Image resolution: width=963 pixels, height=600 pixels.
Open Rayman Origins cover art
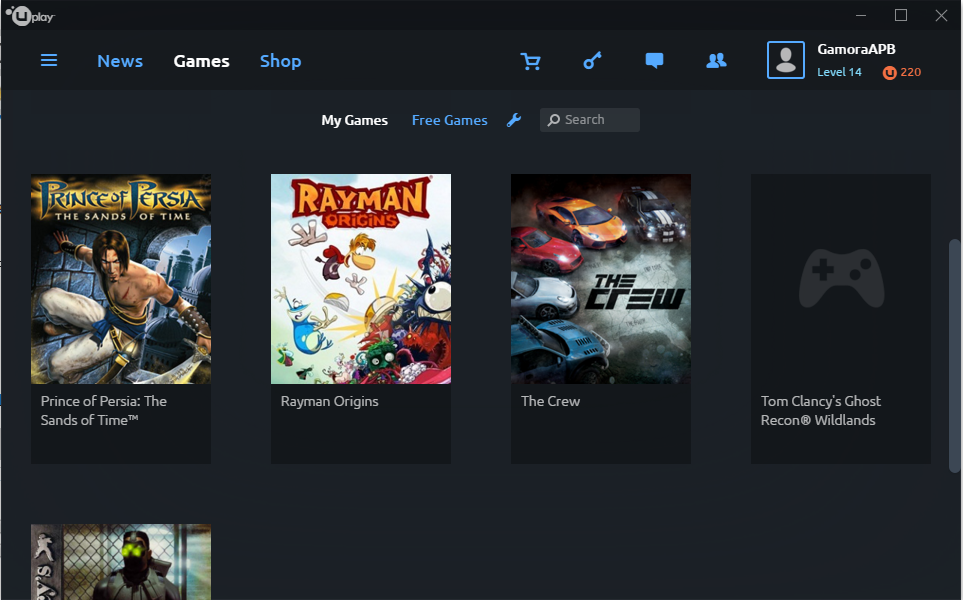(x=361, y=279)
